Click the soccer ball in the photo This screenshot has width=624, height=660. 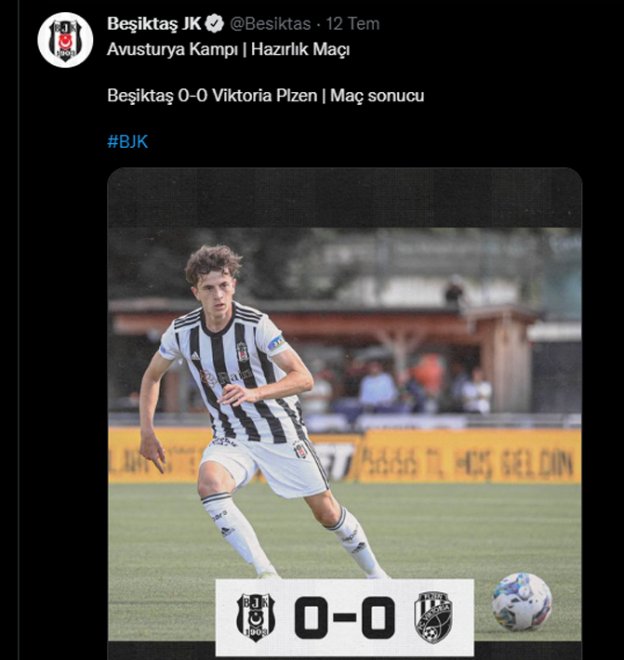tap(522, 601)
